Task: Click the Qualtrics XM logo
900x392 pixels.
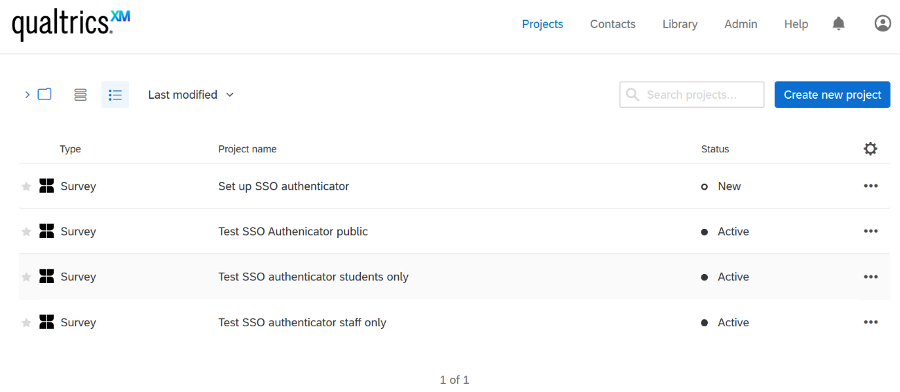Action: [x=71, y=24]
